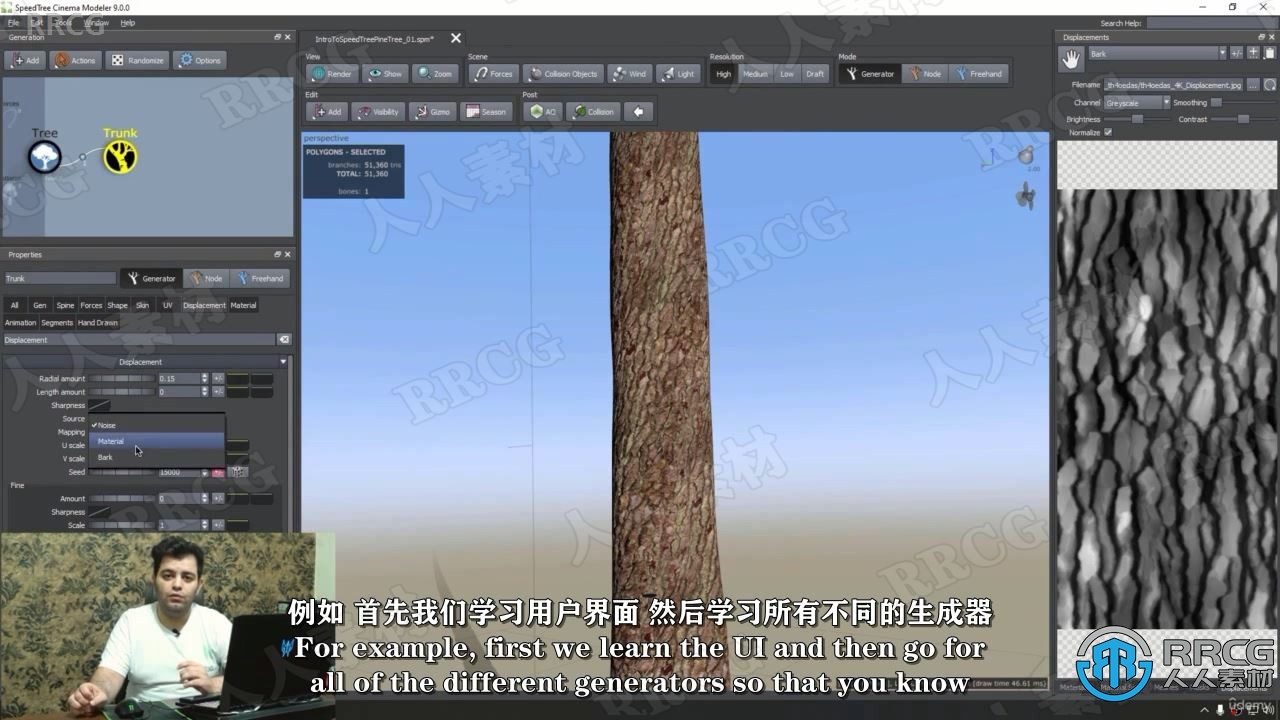Click the Render button in View toolbar
The image size is (1280, 720).
coord(332,74)
